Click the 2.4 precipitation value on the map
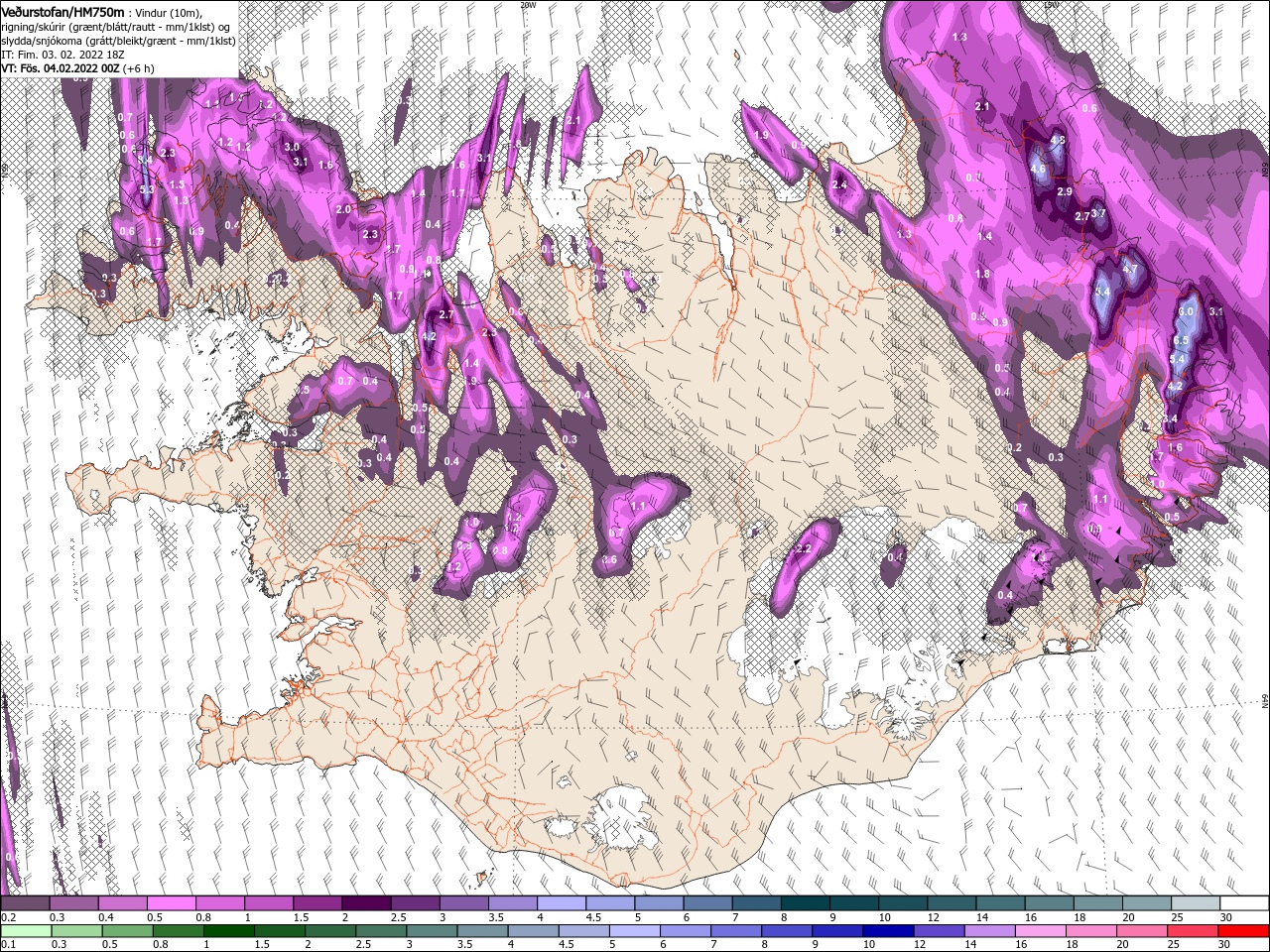Viewport: 1270px width, 952px height. [839, 184]
